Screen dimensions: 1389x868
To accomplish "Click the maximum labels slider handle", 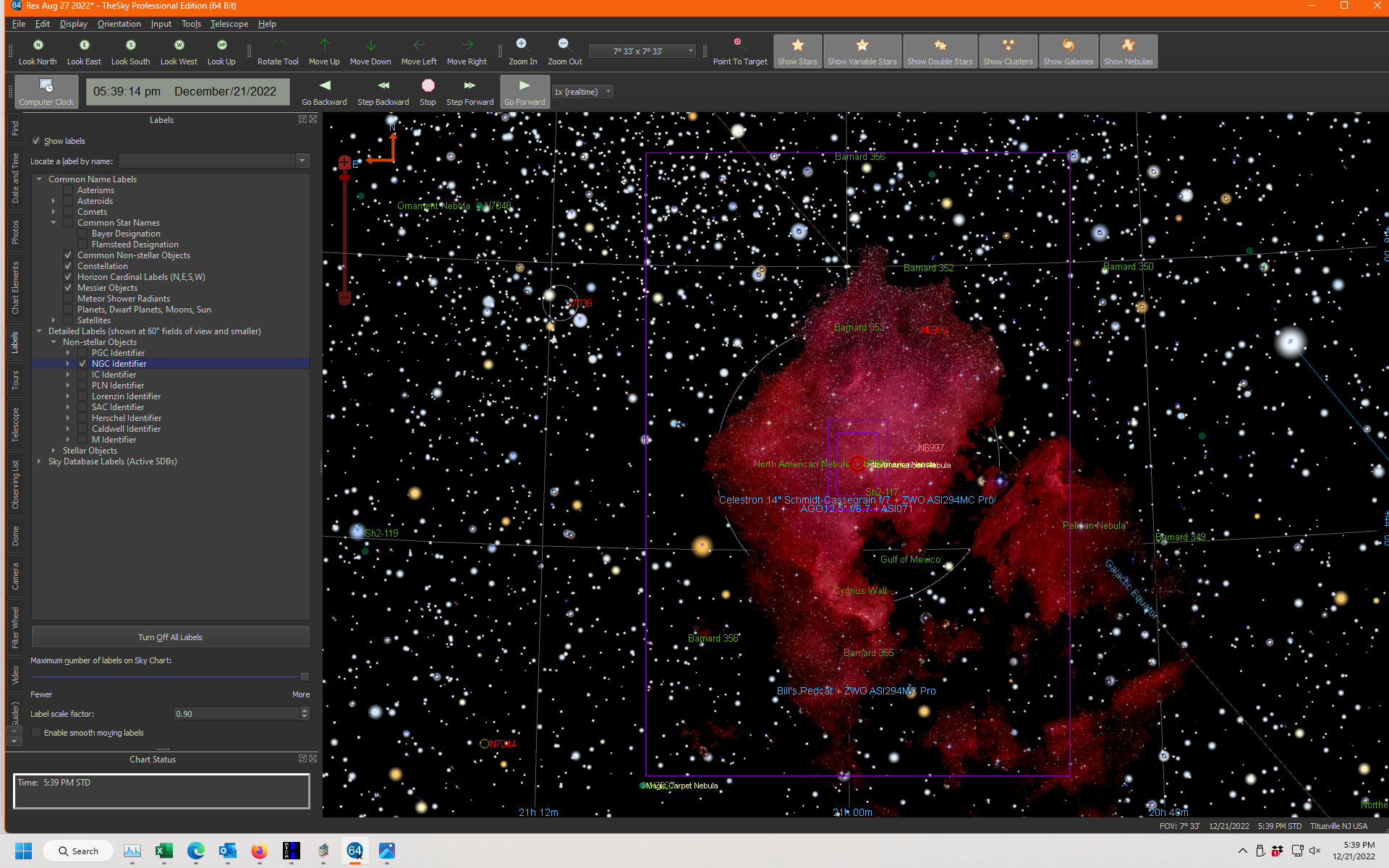I will 305,677.
